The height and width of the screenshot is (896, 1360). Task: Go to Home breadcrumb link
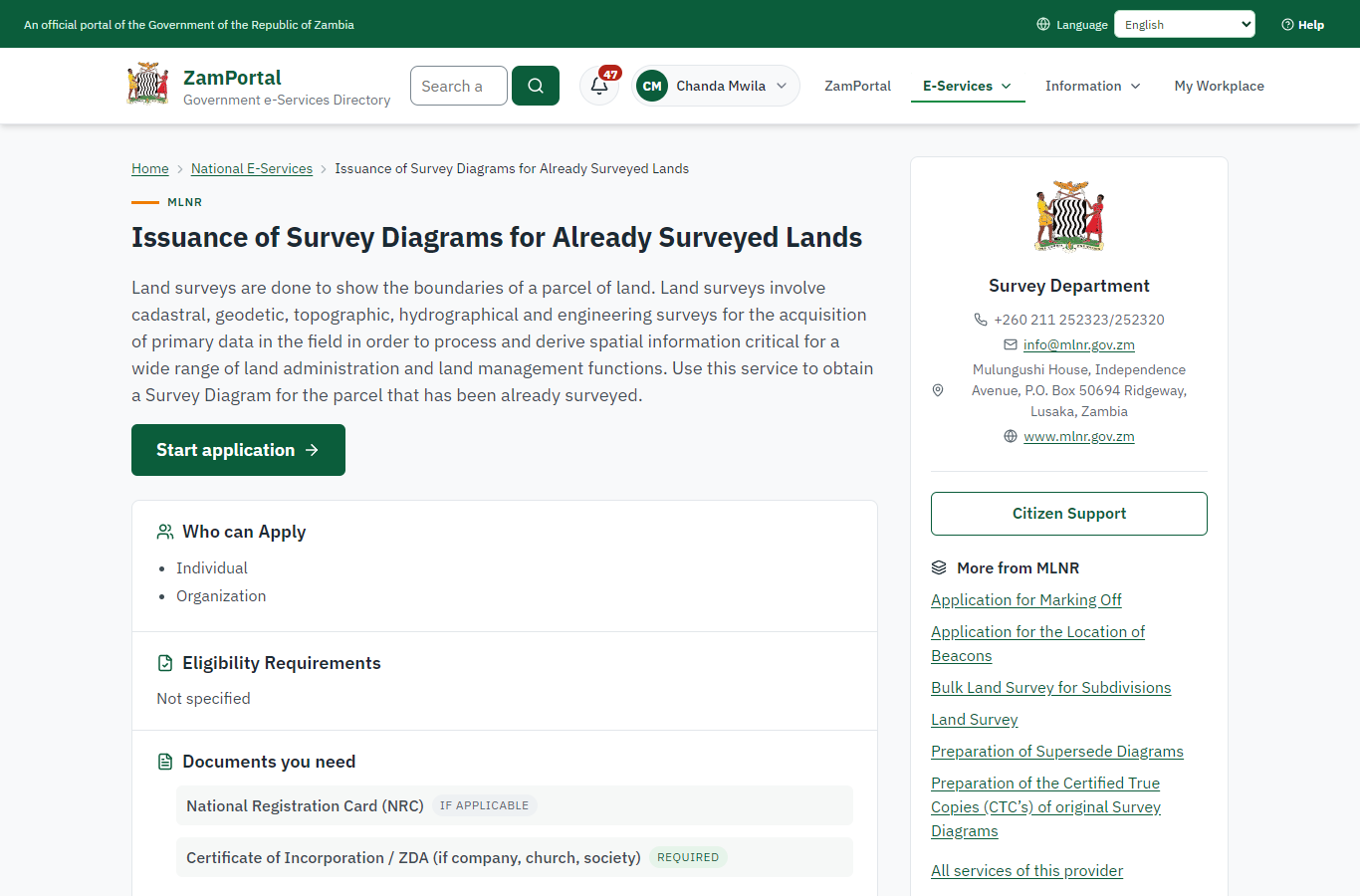click(150, 168)
